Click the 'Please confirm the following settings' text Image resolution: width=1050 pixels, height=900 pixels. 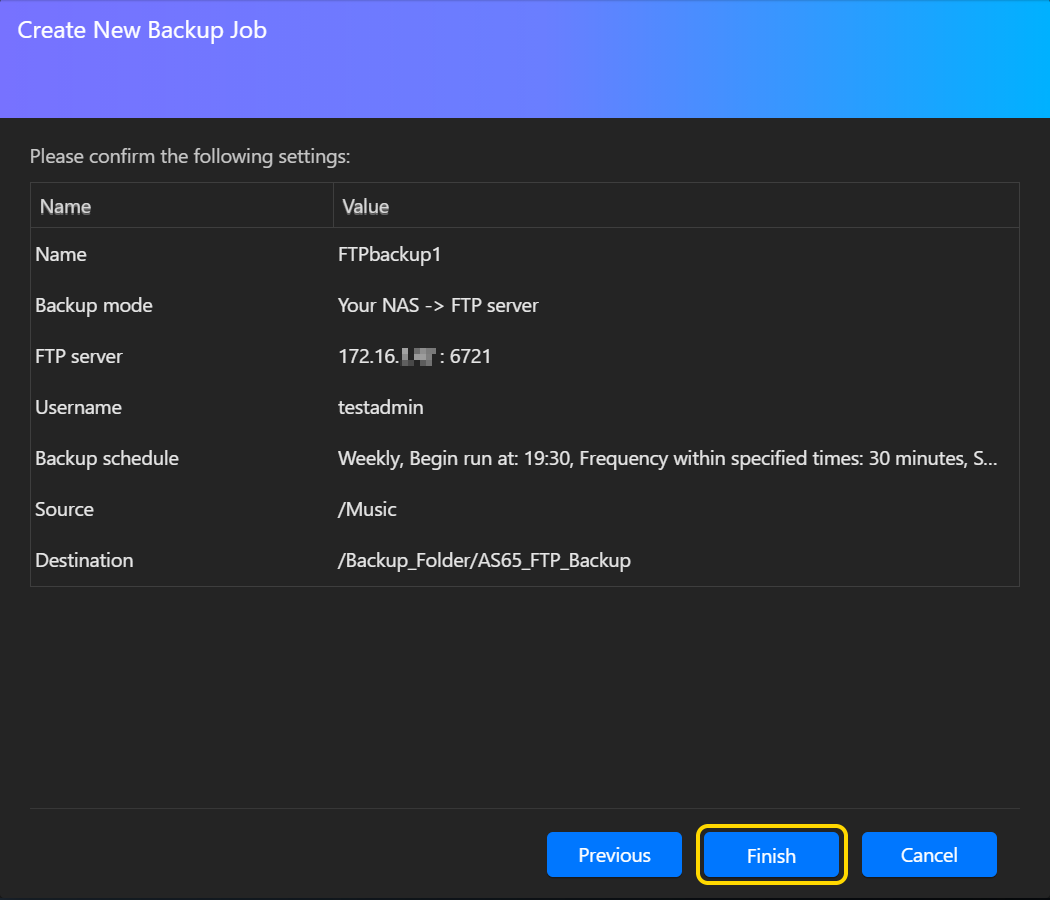190,156
